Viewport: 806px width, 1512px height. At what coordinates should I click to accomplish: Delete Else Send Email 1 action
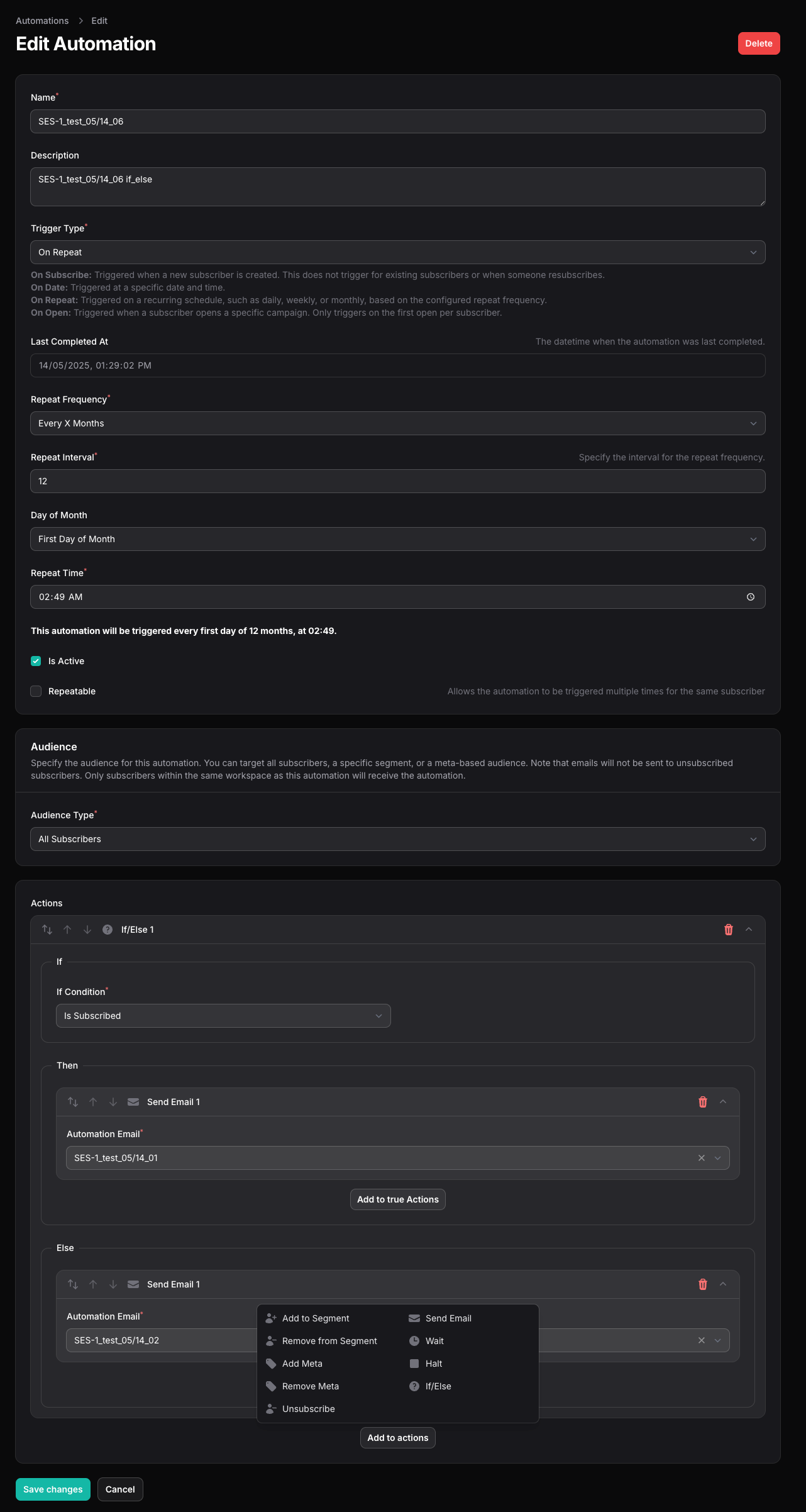tap(703, 1284)
